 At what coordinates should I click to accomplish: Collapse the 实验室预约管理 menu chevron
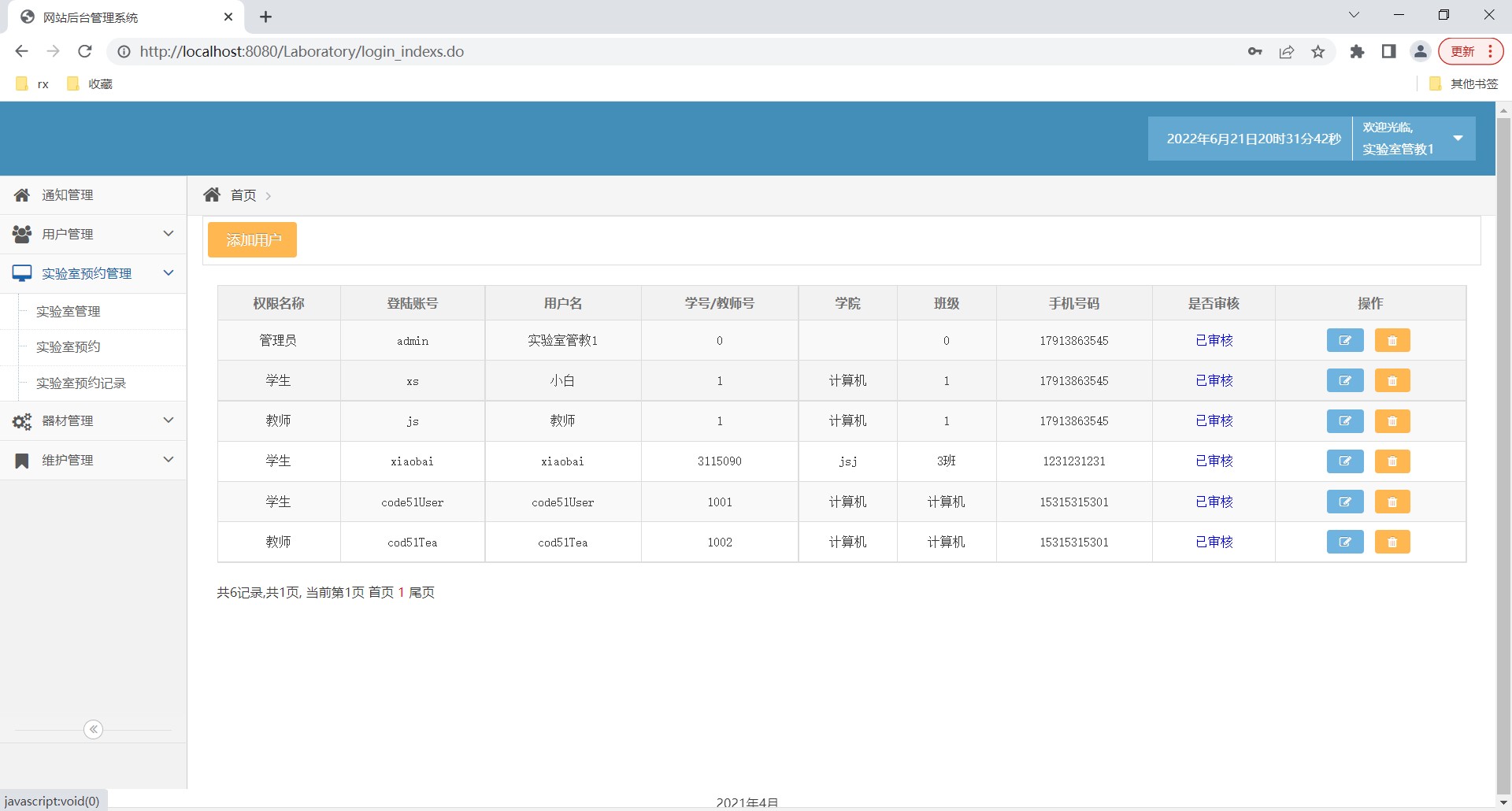click(169, 273)
